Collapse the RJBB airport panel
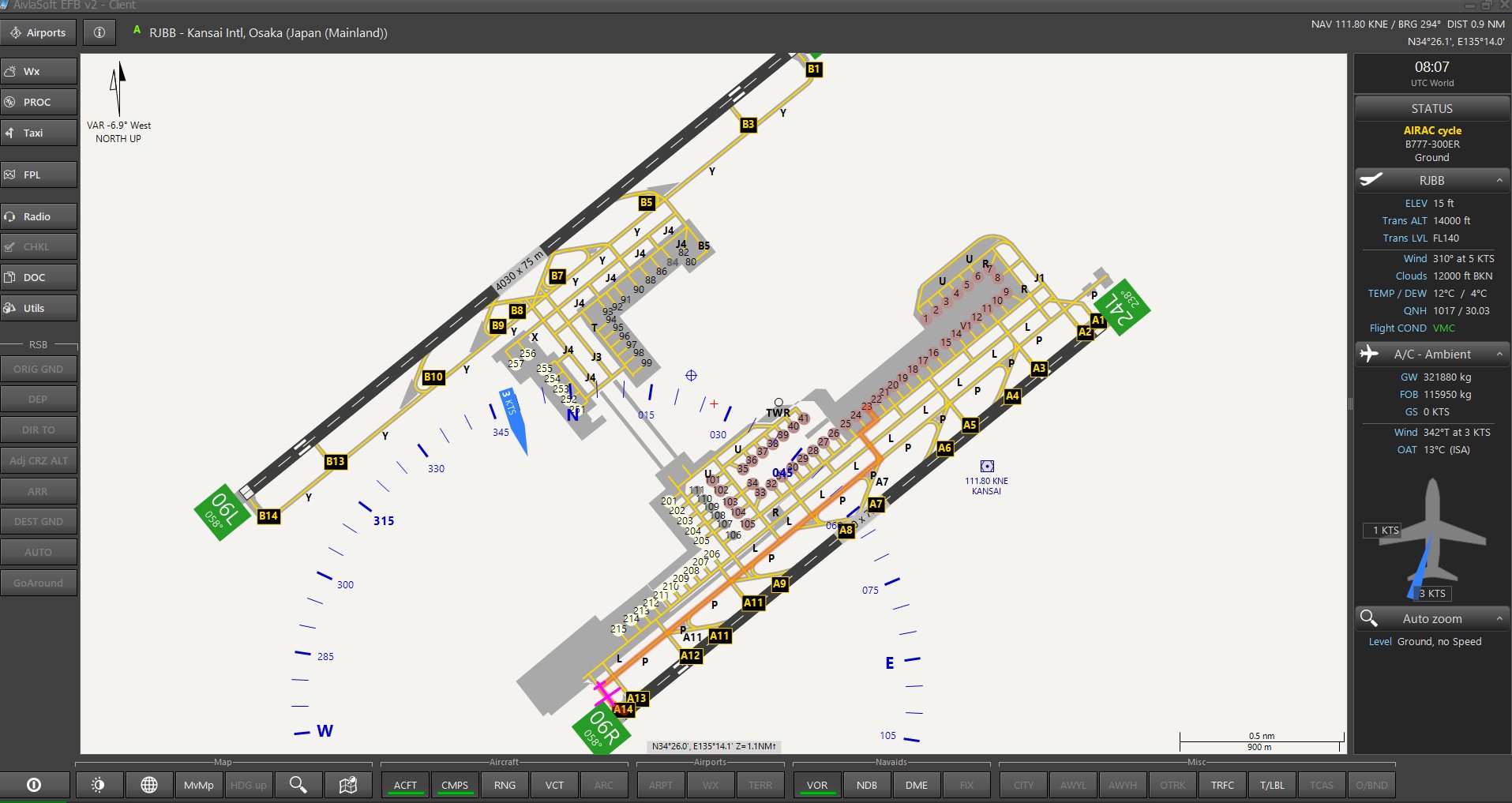 1499,181
